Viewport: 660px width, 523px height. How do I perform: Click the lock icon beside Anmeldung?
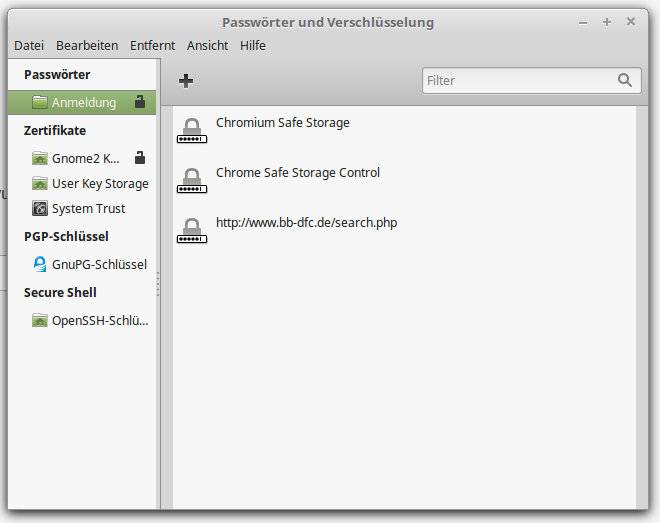[x=140, y=102]
